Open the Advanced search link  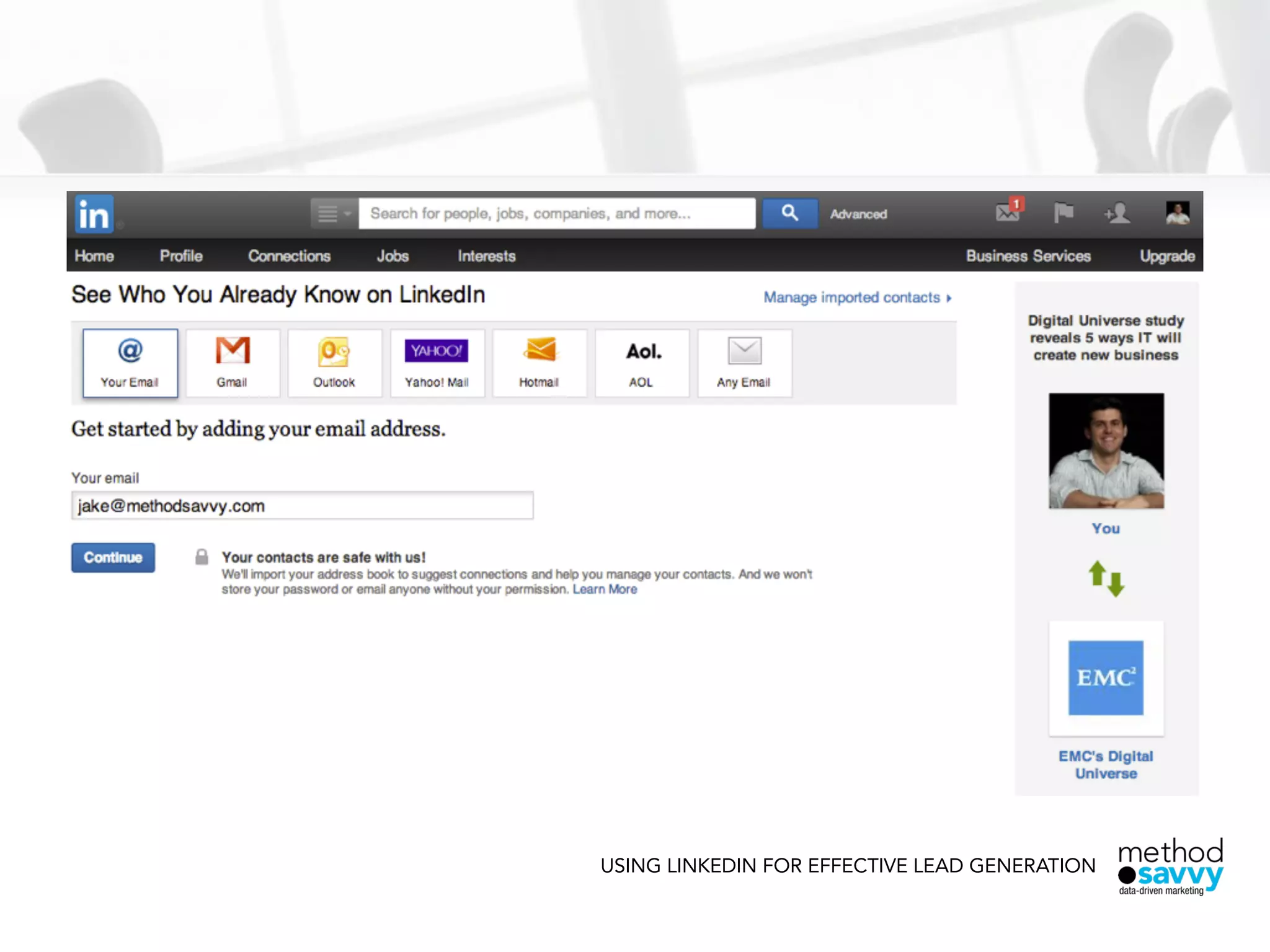coord(858,214)
